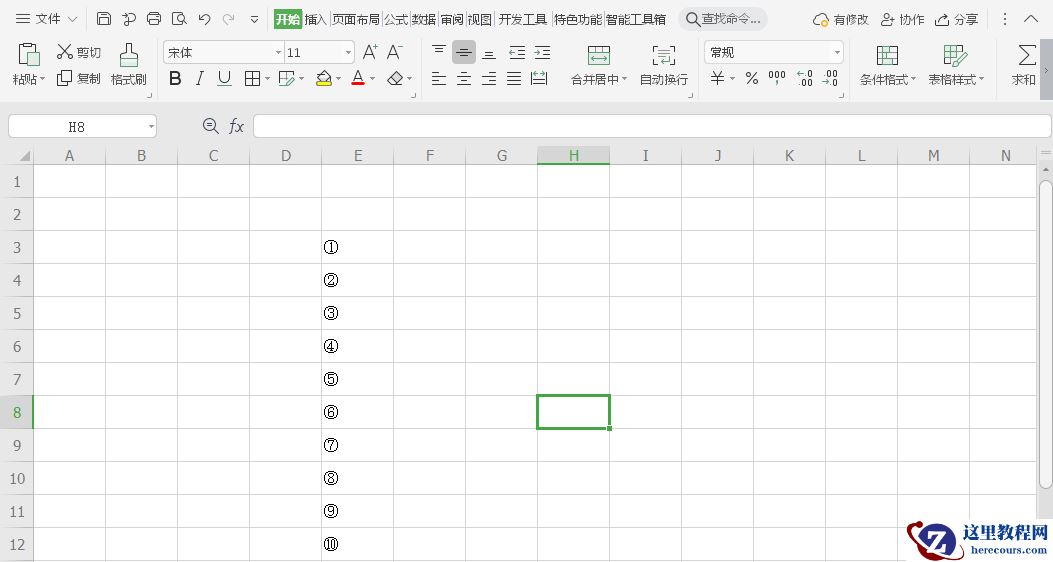Viewport: 1053px width, 562px height.
Task: Align cell content to top
Action: click(x=439, y=52)
